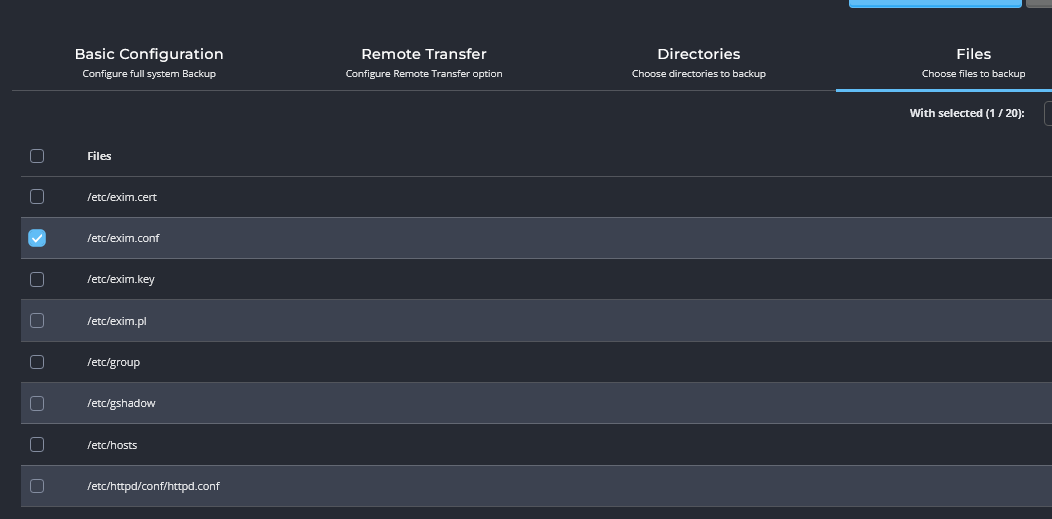Uncheck the /etc/exim.conf checkbox
Image resolution: width=1052 pixels, height=519 pixels.
point(37,238)
